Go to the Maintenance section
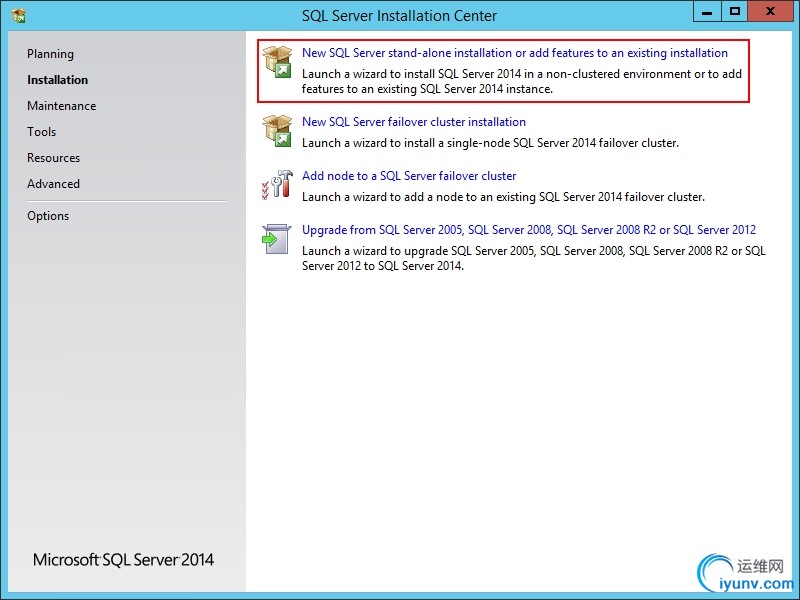The width and height of the screenshot is (800, 600). pyautogui.click(x=62, y=106)
